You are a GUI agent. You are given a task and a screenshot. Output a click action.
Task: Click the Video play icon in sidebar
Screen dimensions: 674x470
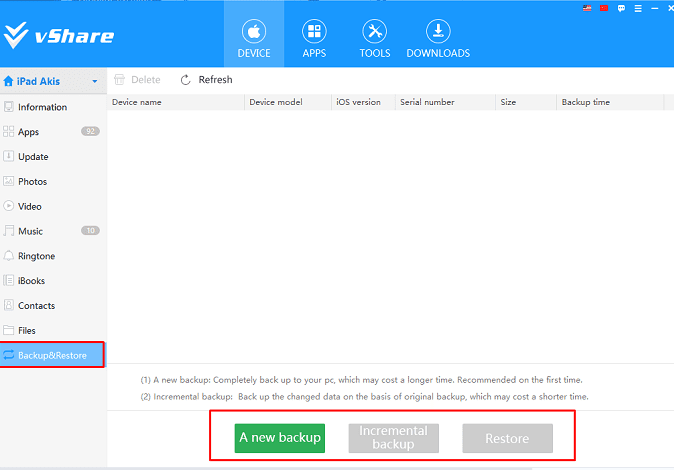8,206
